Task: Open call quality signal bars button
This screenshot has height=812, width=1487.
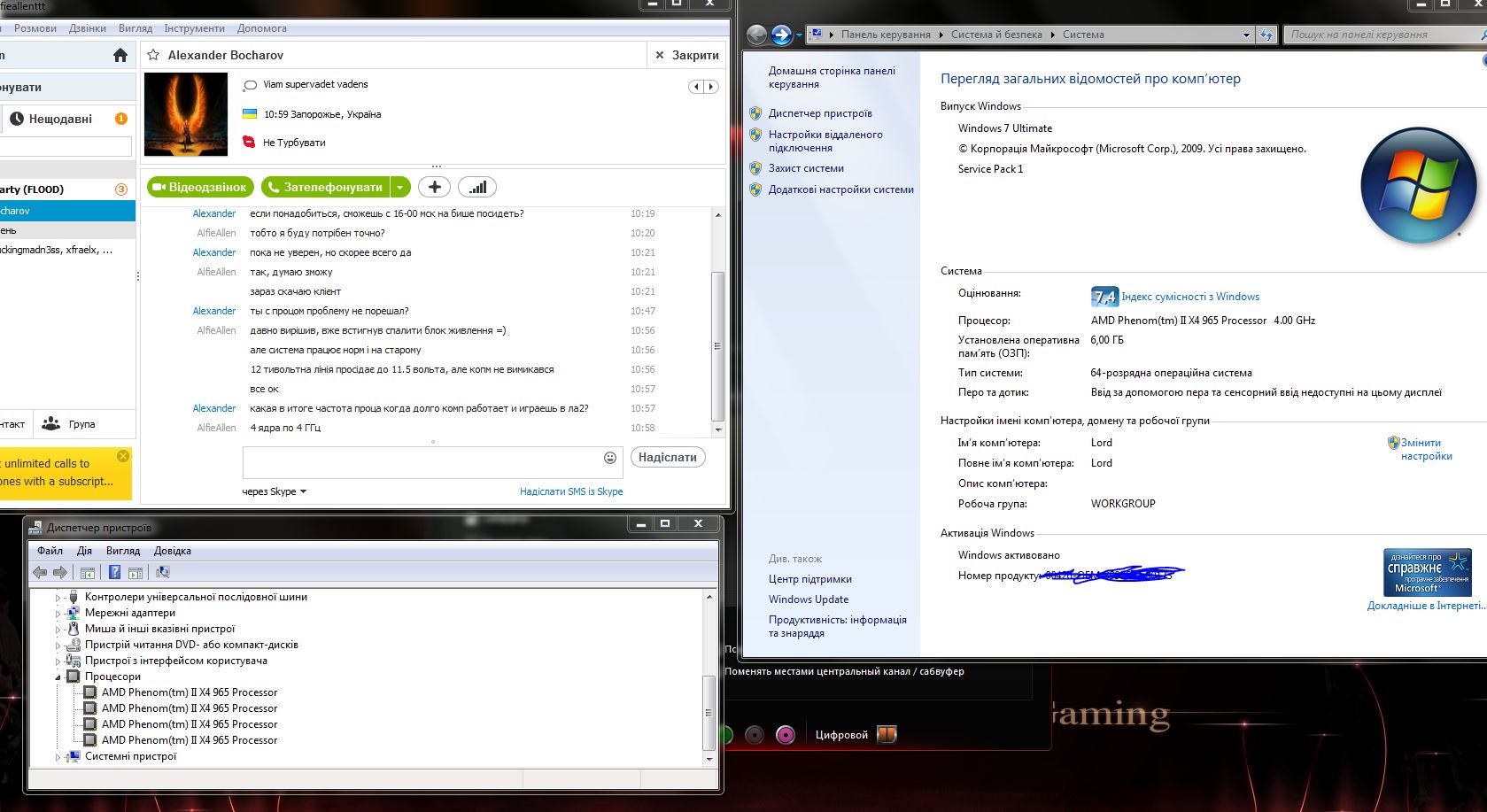Action: [x=477, y=187]
